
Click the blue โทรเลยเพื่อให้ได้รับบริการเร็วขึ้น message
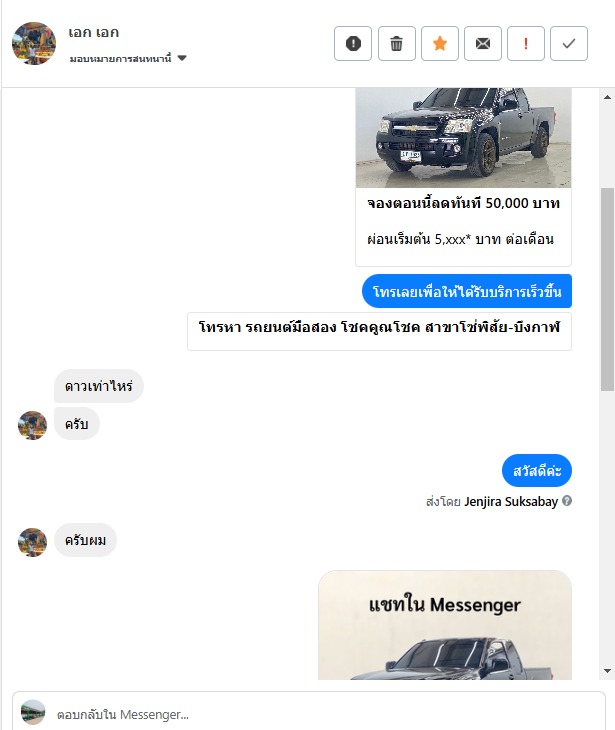click(x=466, y=291)
